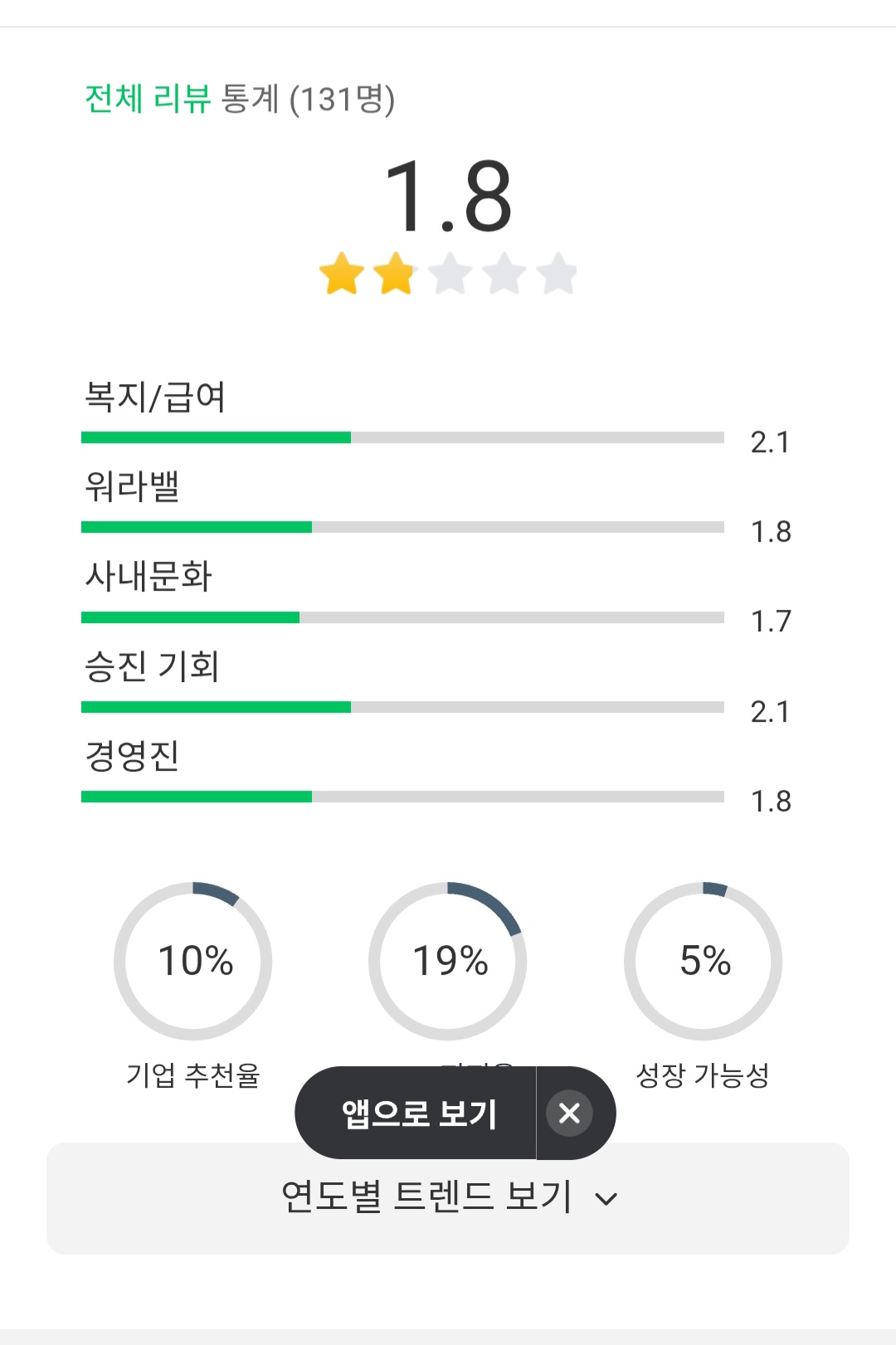Click the 19% circular gauge
The height and width of the screenshot is (1345, 896).
[x=448, y=961]
